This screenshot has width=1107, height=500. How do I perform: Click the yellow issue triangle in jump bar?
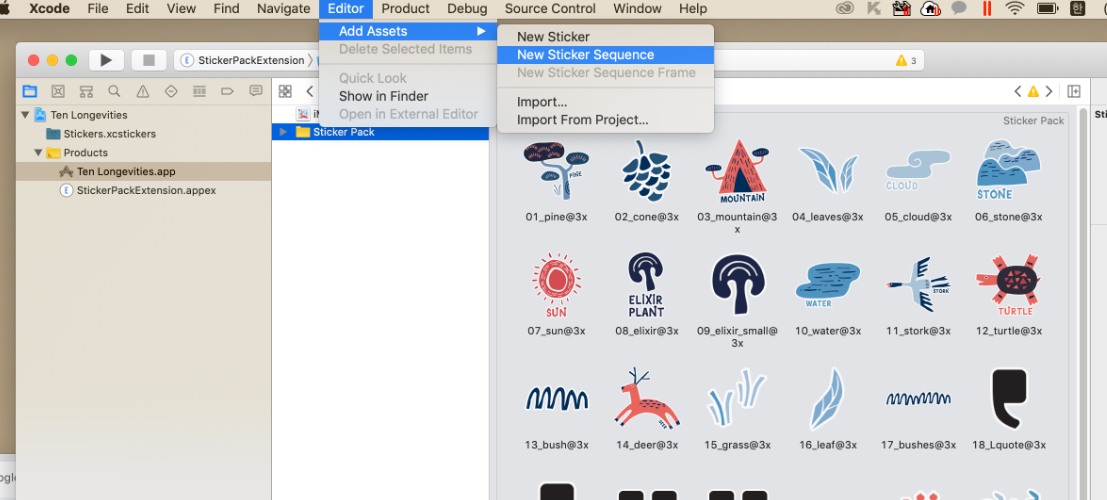1034,91
